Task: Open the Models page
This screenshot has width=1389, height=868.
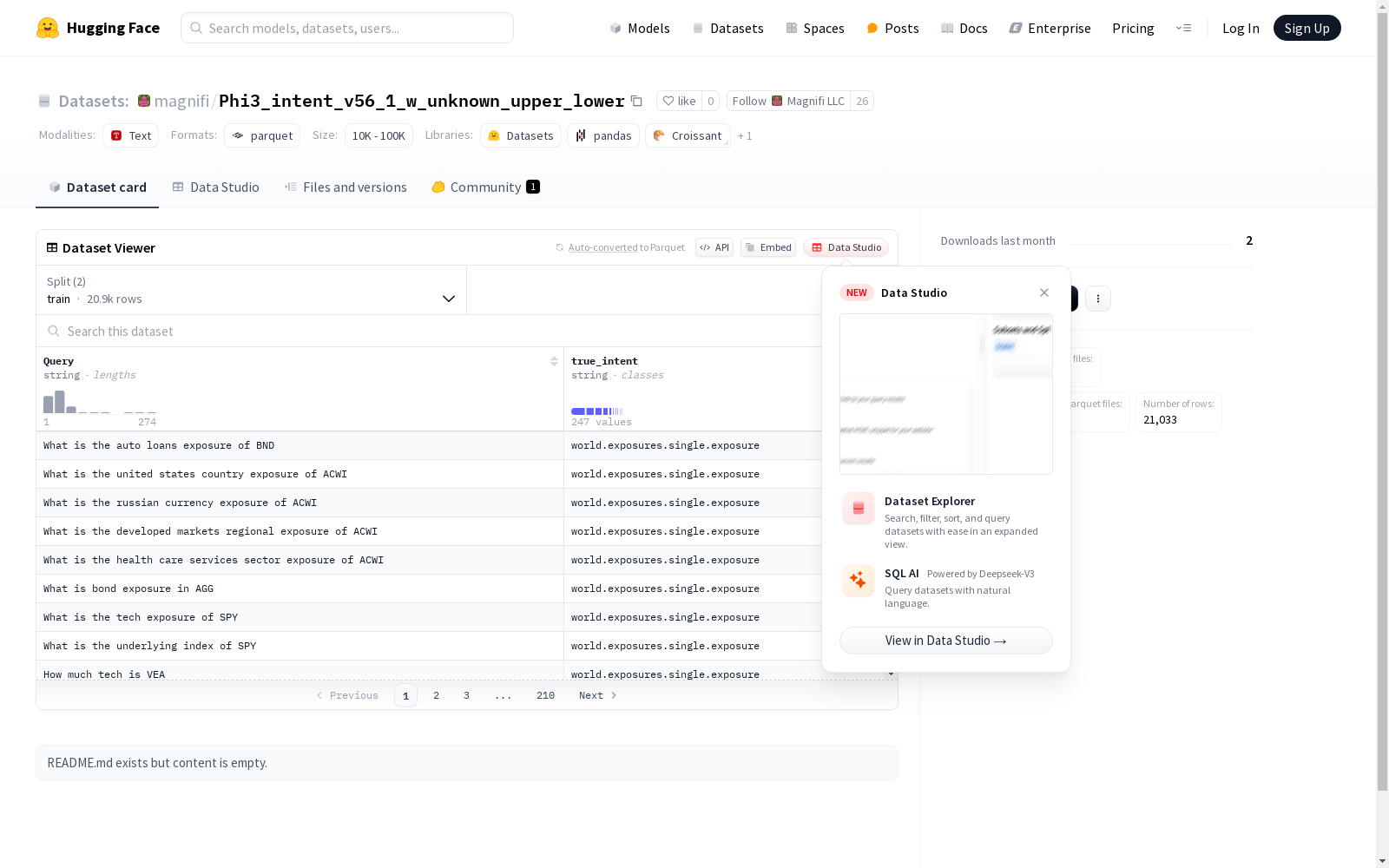Action: tap(640, 28)
